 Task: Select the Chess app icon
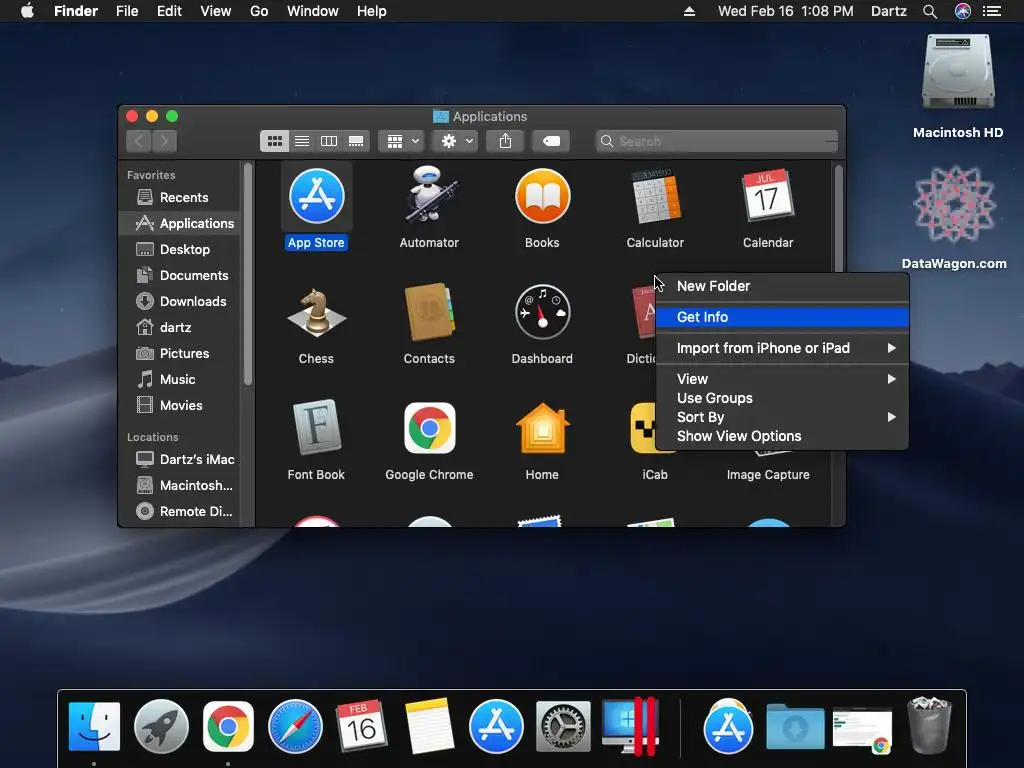coord(317,313)
